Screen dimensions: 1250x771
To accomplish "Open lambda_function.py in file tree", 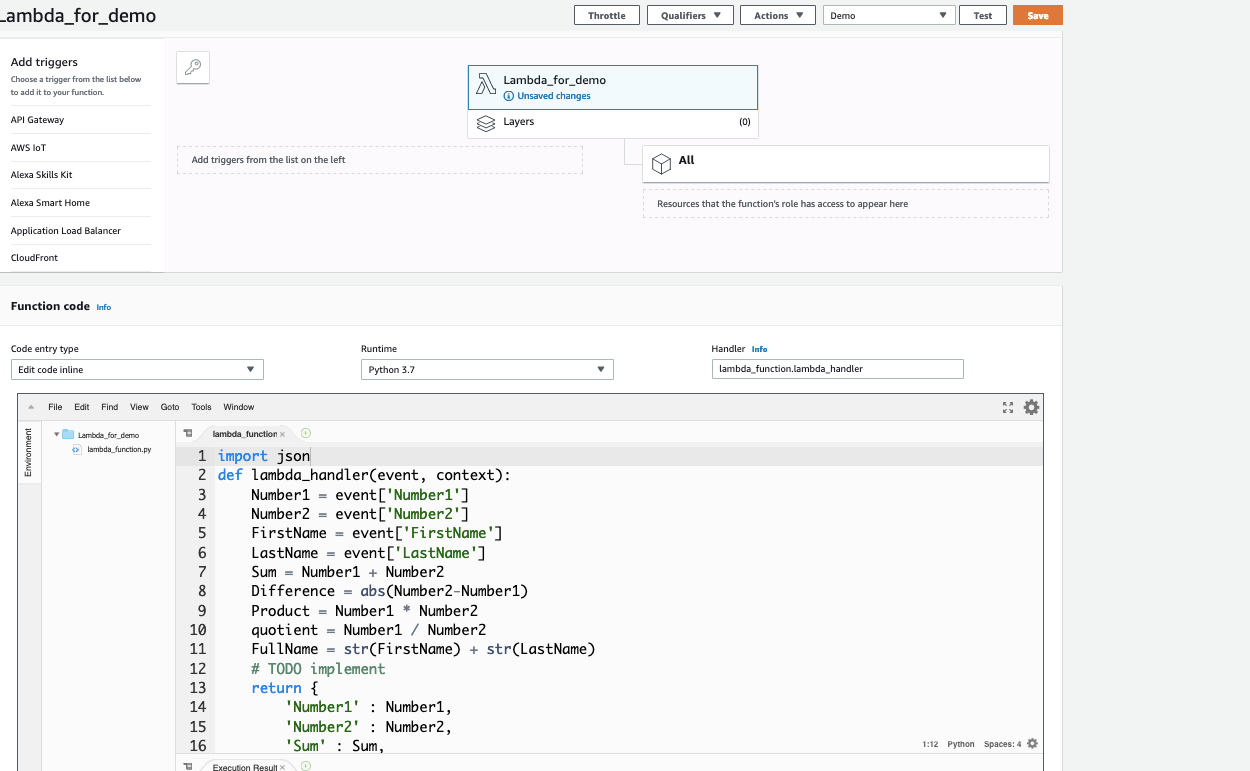I will tap(119, 450).
